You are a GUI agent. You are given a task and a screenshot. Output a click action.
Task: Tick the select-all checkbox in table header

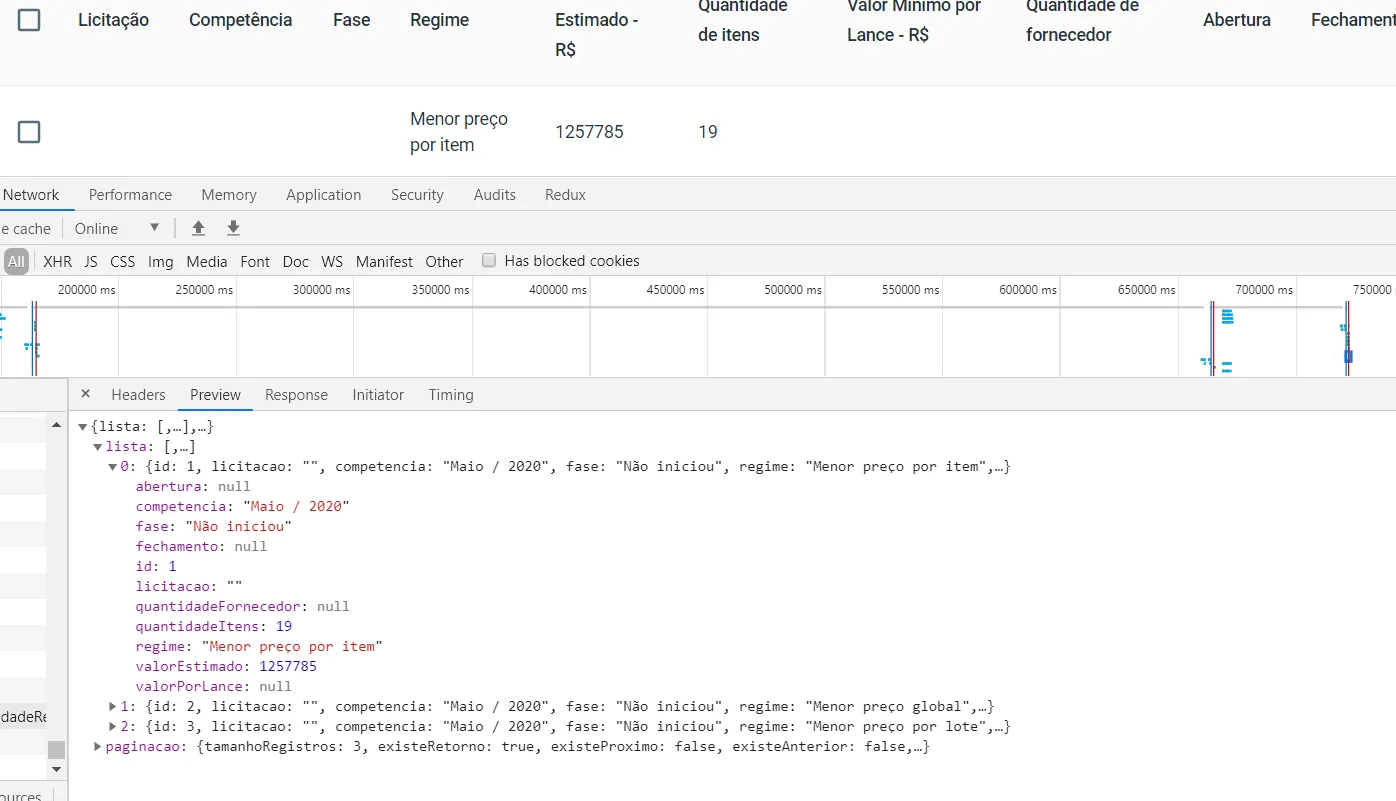29,20
